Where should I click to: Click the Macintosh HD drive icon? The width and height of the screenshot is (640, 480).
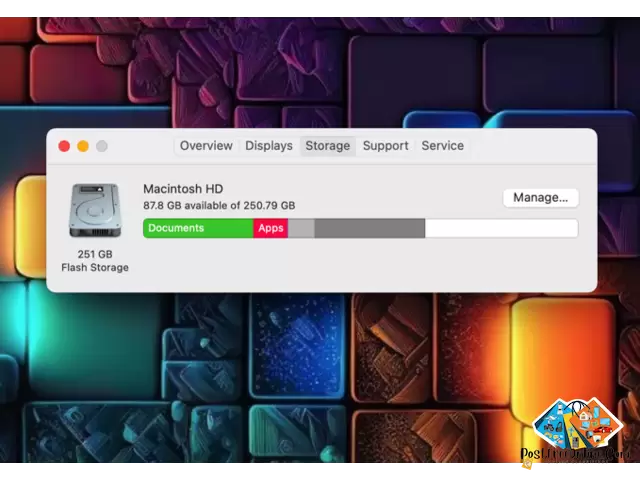tap(95, 211)
